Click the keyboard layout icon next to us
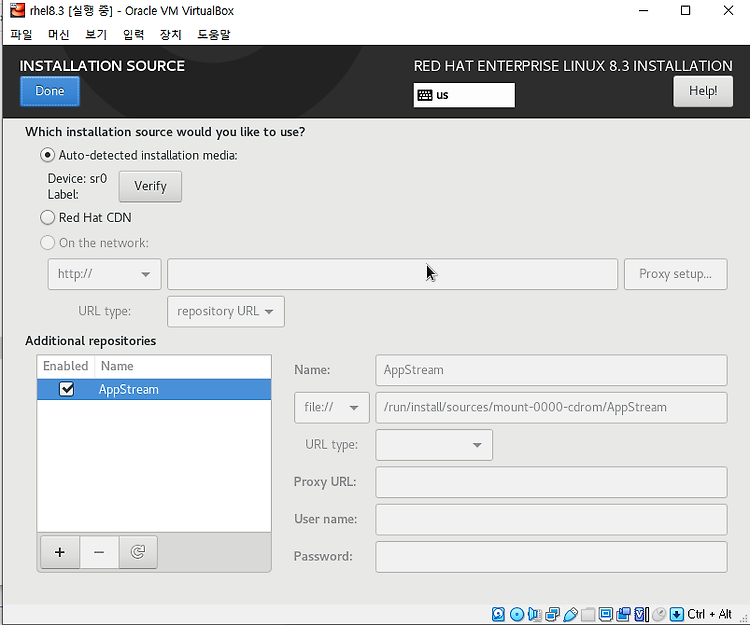Screen dimensions: 750x625 (425, 95)
